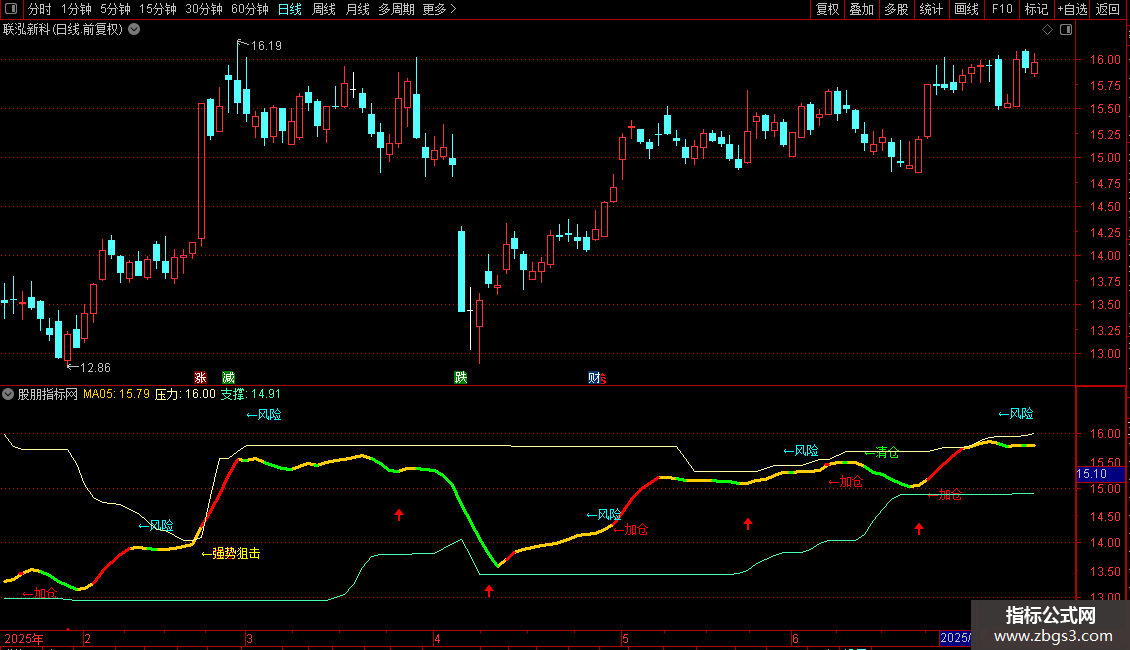Screen dimensions: 1130x650
Task: Click the red S marker beside 财
Action: pos(603,380)
